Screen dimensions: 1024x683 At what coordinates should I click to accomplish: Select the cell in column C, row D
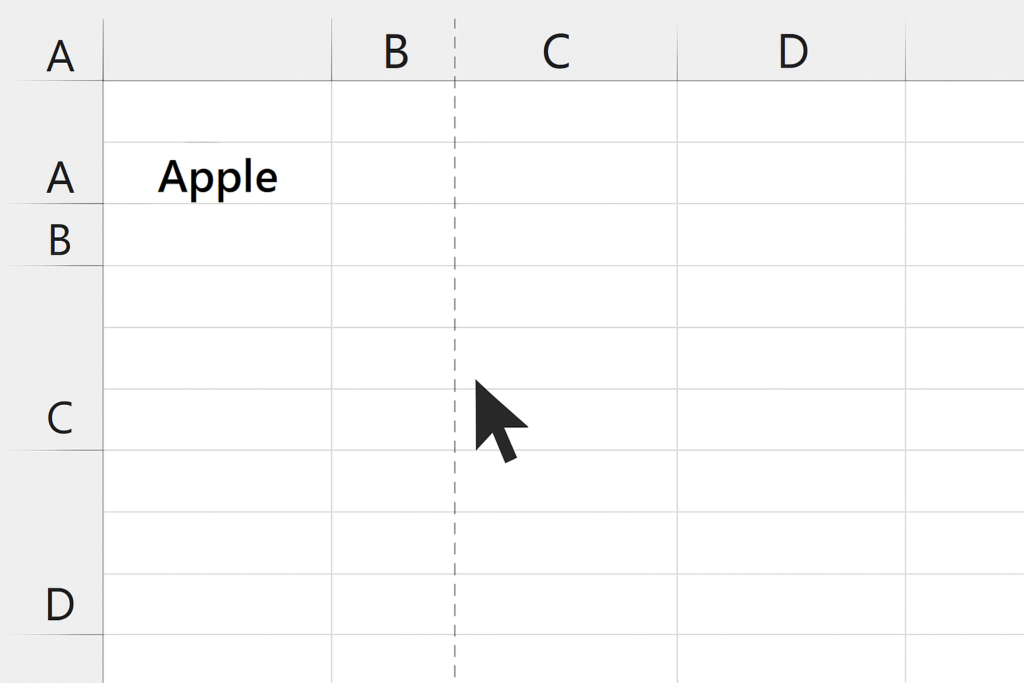point(566,605)
